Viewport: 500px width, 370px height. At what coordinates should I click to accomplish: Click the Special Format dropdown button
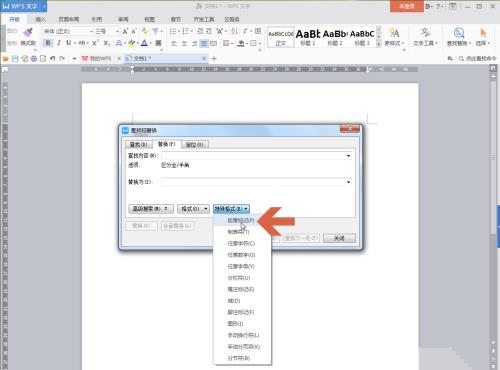[x=231, y=209]
